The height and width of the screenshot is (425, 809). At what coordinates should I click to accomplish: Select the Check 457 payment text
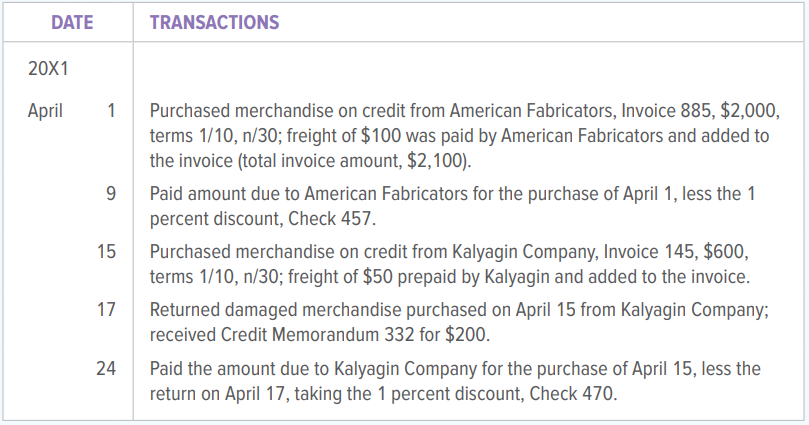[332, 219]
